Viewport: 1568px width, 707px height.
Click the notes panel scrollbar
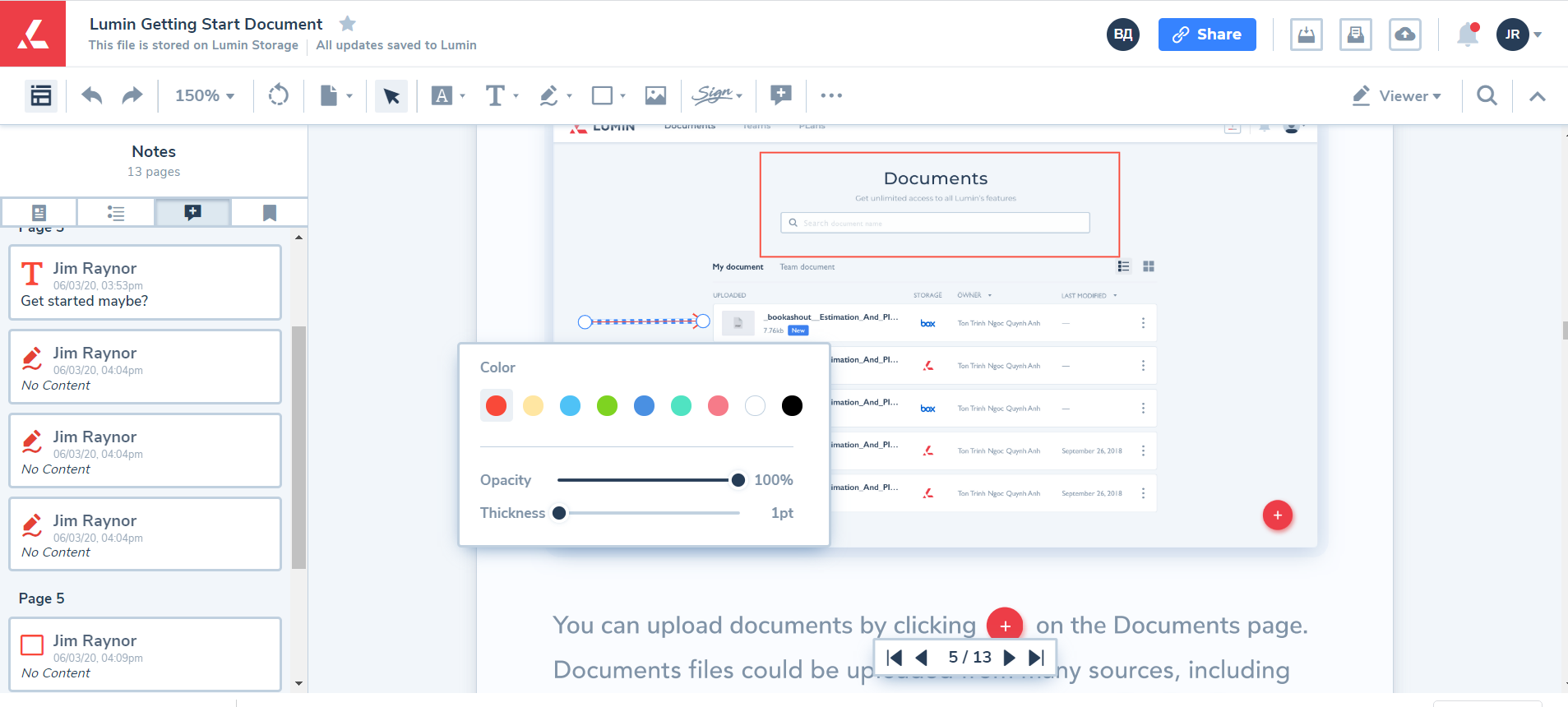[x=299, y=447]
